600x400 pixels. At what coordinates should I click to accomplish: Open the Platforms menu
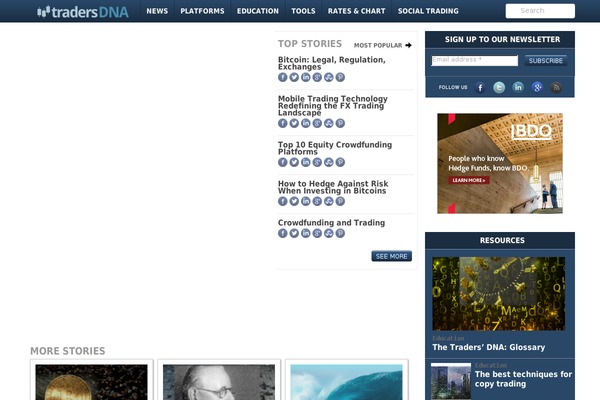pos(202,11)
